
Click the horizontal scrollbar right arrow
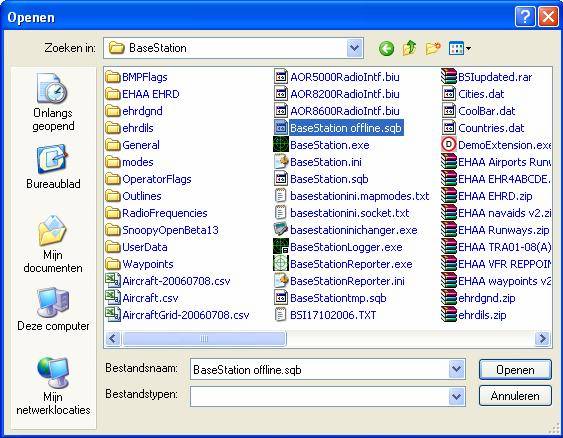(543, 339)
